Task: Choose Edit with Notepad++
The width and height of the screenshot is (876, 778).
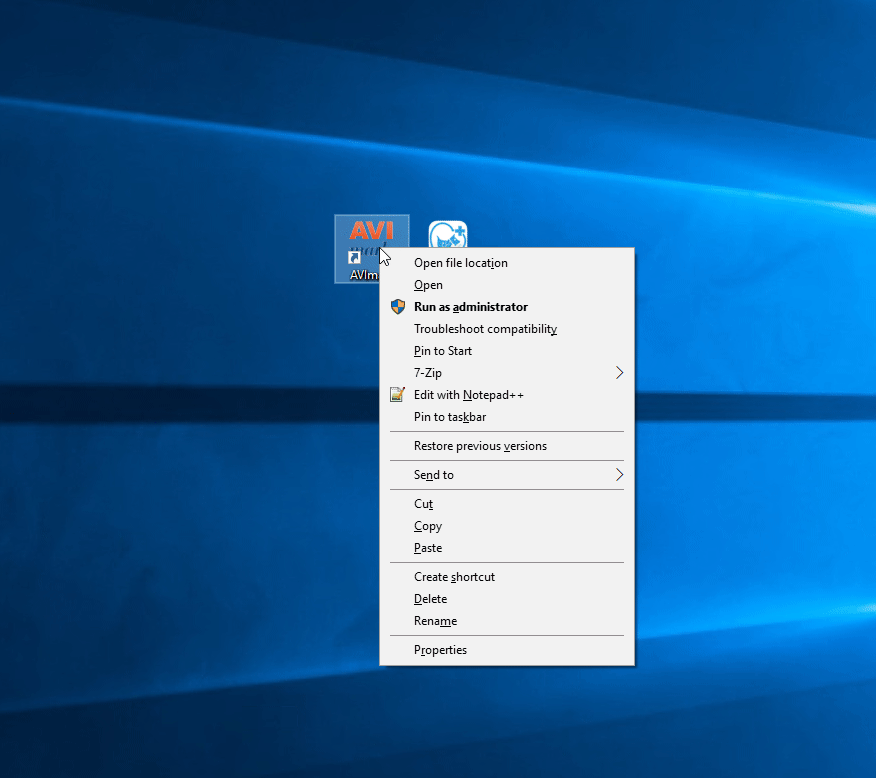Action: [x=507, y=395]
